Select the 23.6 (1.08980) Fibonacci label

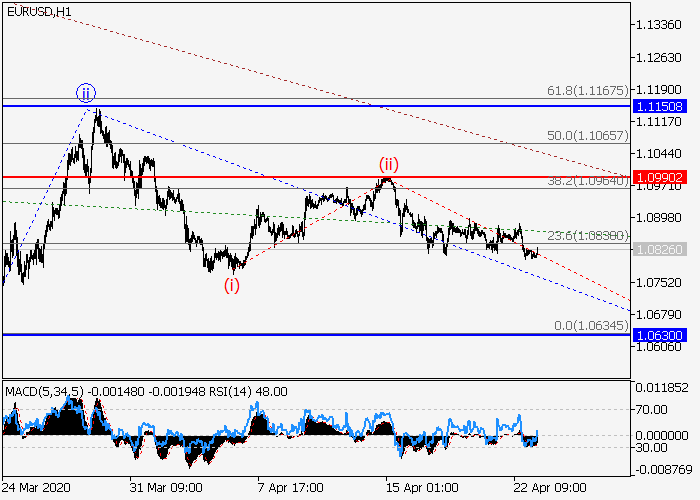point(587,236)
